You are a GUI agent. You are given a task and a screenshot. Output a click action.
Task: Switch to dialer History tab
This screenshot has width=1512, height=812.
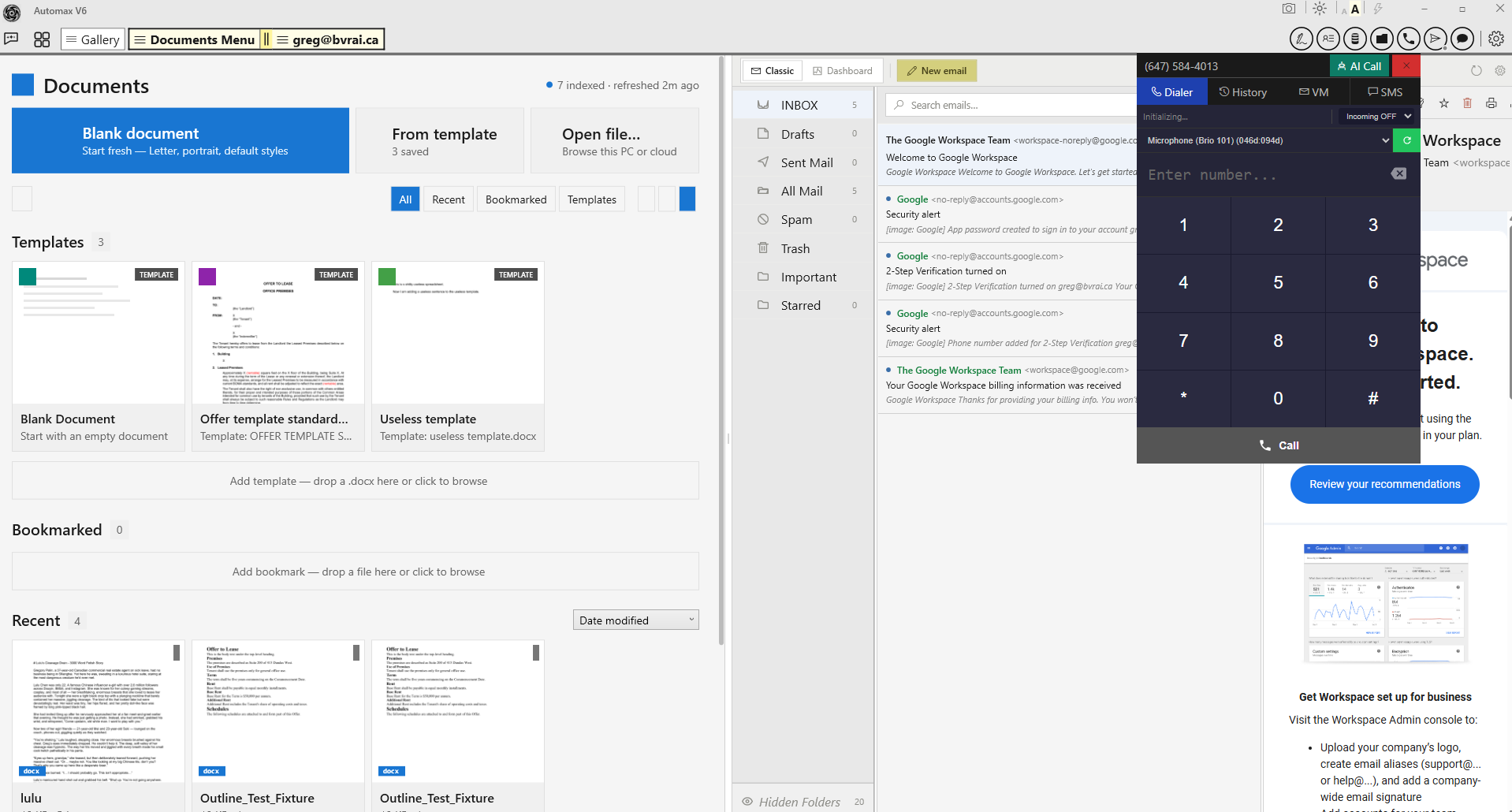click(x=1243, y=92)
